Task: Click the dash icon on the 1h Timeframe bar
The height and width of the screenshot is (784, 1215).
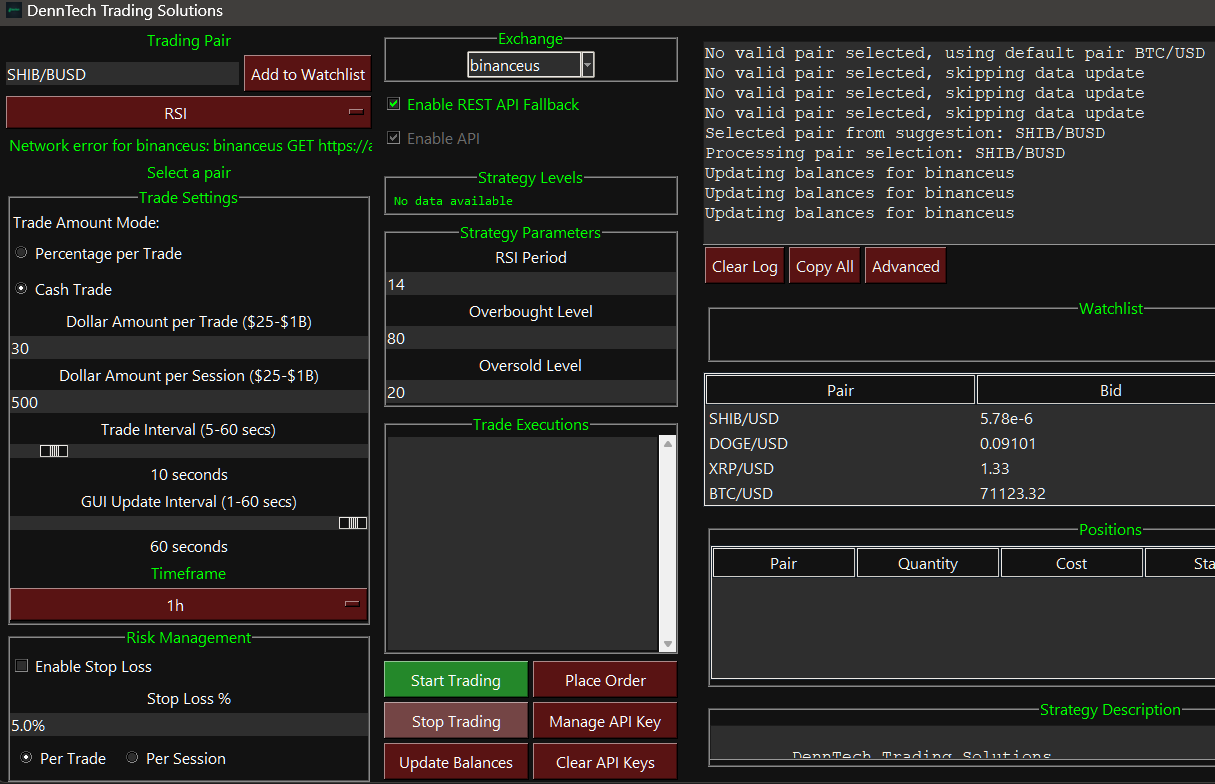Action: pos(352,604)
